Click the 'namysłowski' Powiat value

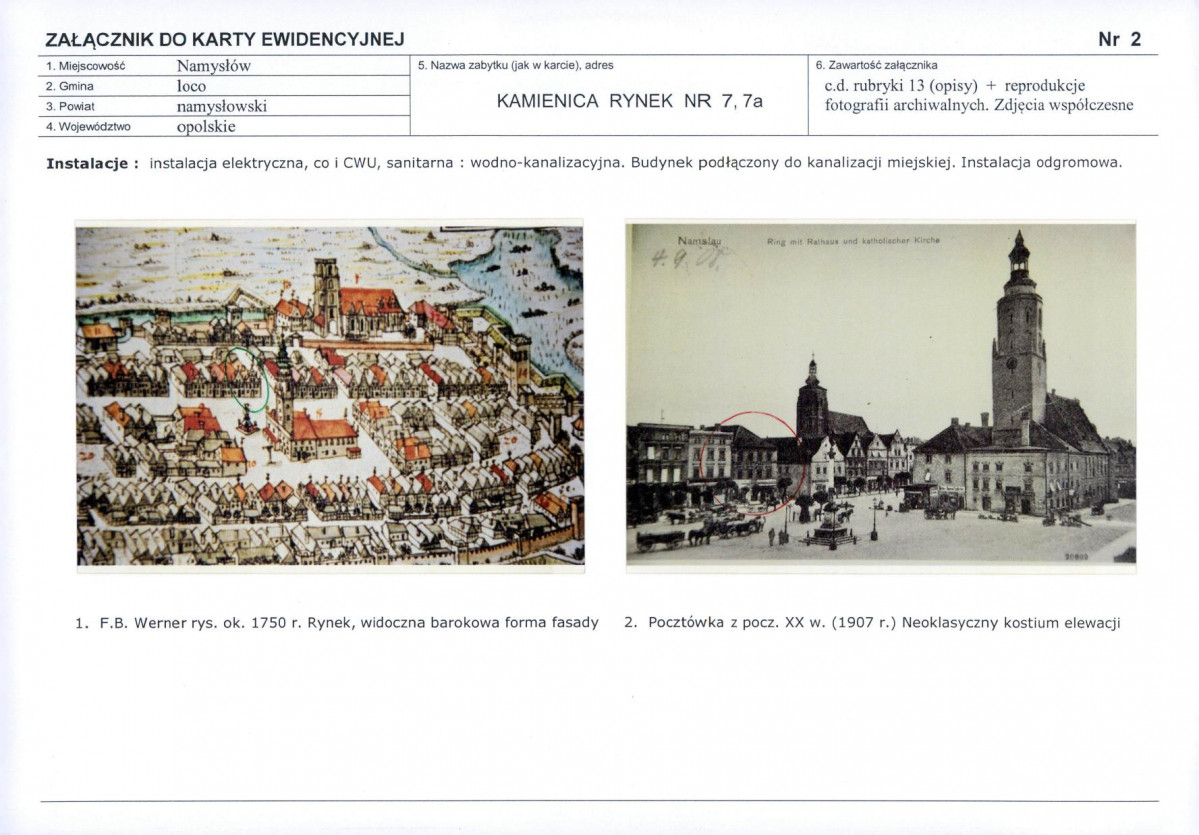tap(221, 106)
